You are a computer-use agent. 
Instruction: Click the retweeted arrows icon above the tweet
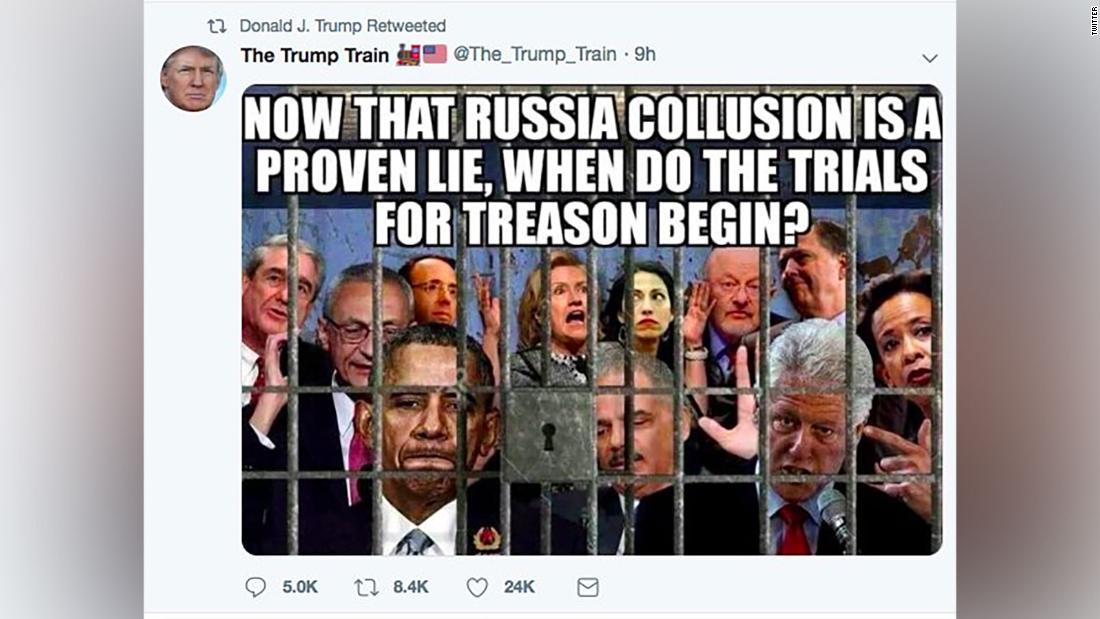[x=217, y=27]
